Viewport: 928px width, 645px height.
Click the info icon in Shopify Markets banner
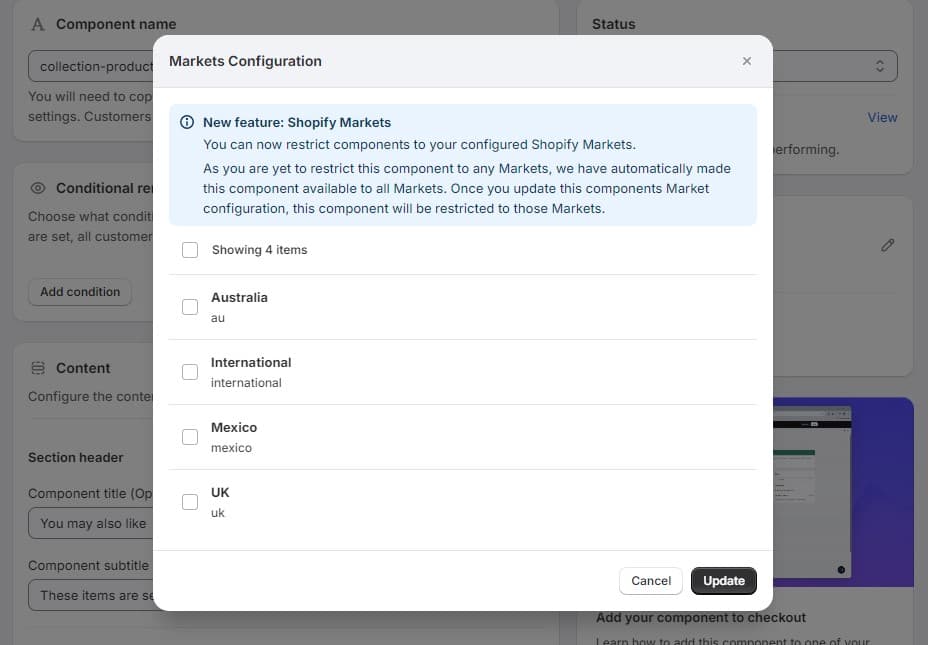pyautogui.click(x=187, y=122)
